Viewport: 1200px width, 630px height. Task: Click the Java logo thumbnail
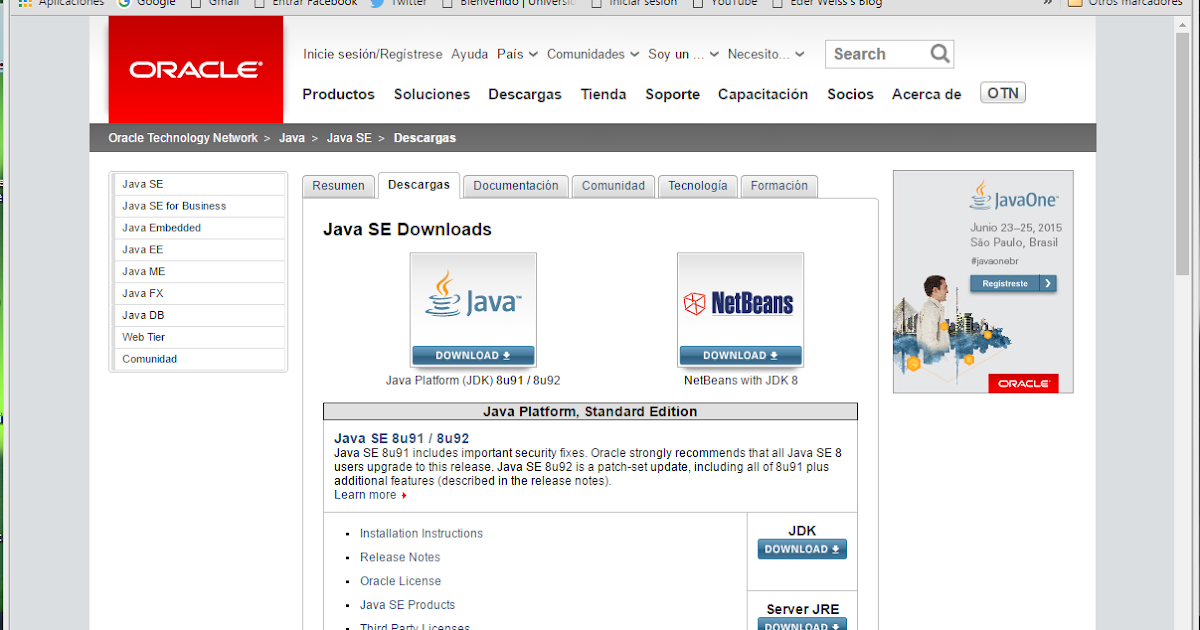coord(473,297)
